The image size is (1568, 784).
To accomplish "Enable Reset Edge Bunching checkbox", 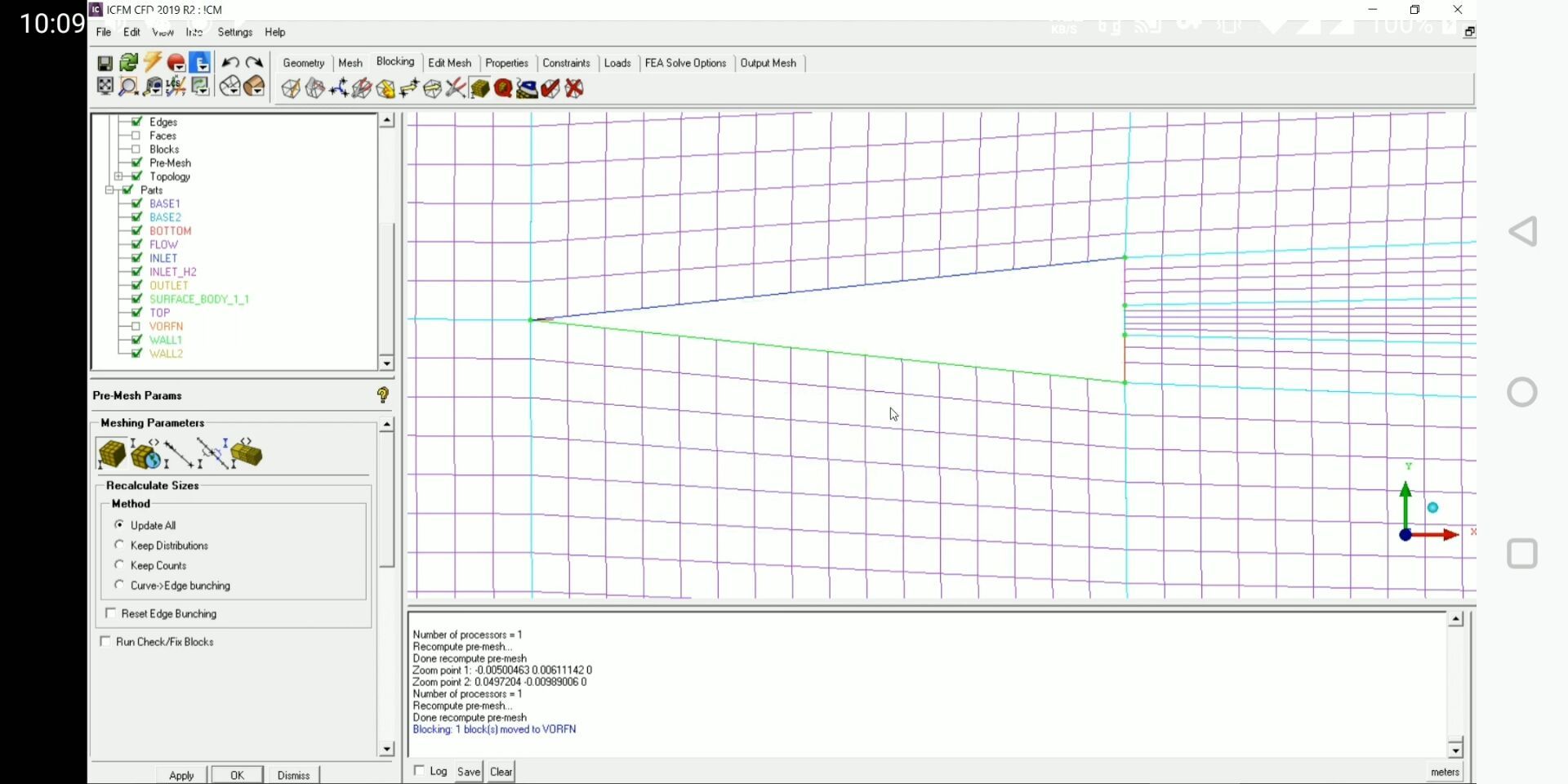I will (111, 613).
